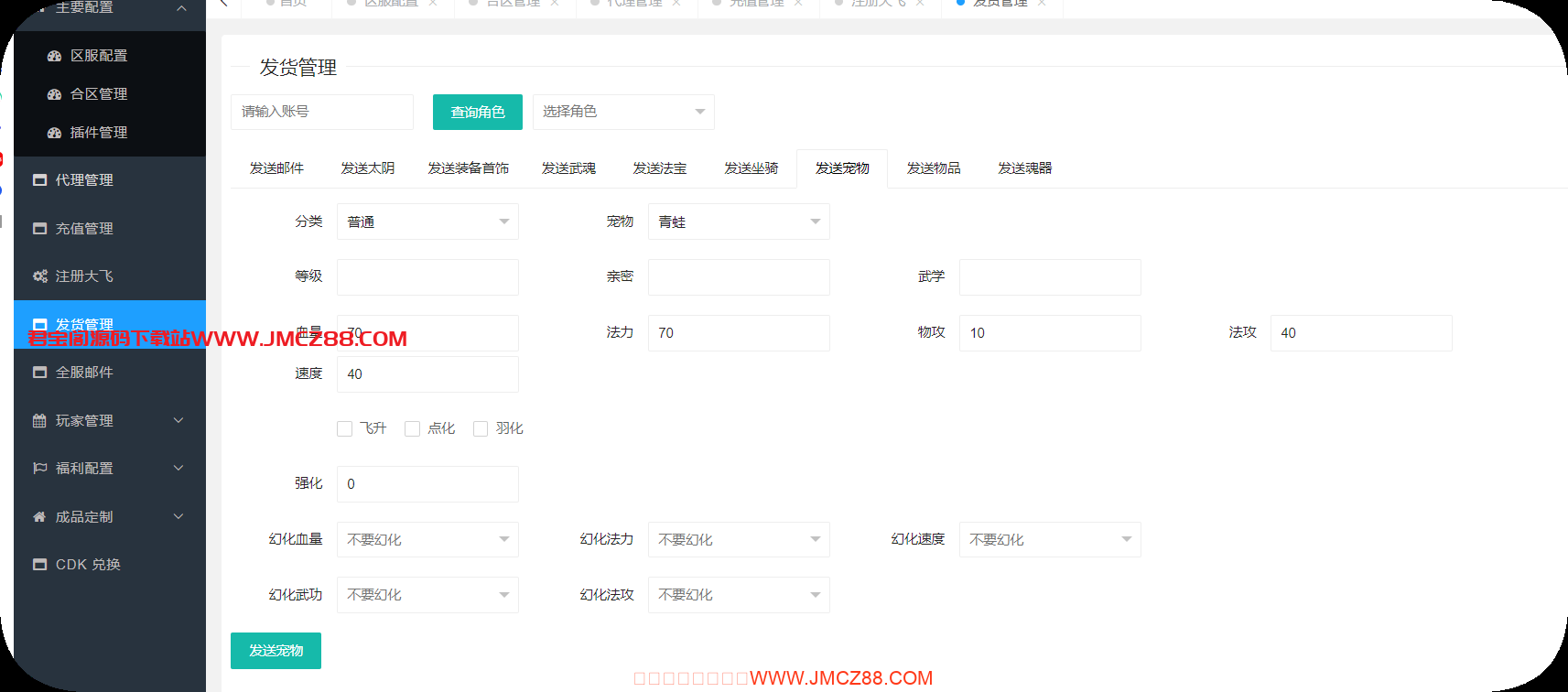Click the 成品定制 home icon
The width and height of the screenshot is (1568, 692).
tap(39, 517)
